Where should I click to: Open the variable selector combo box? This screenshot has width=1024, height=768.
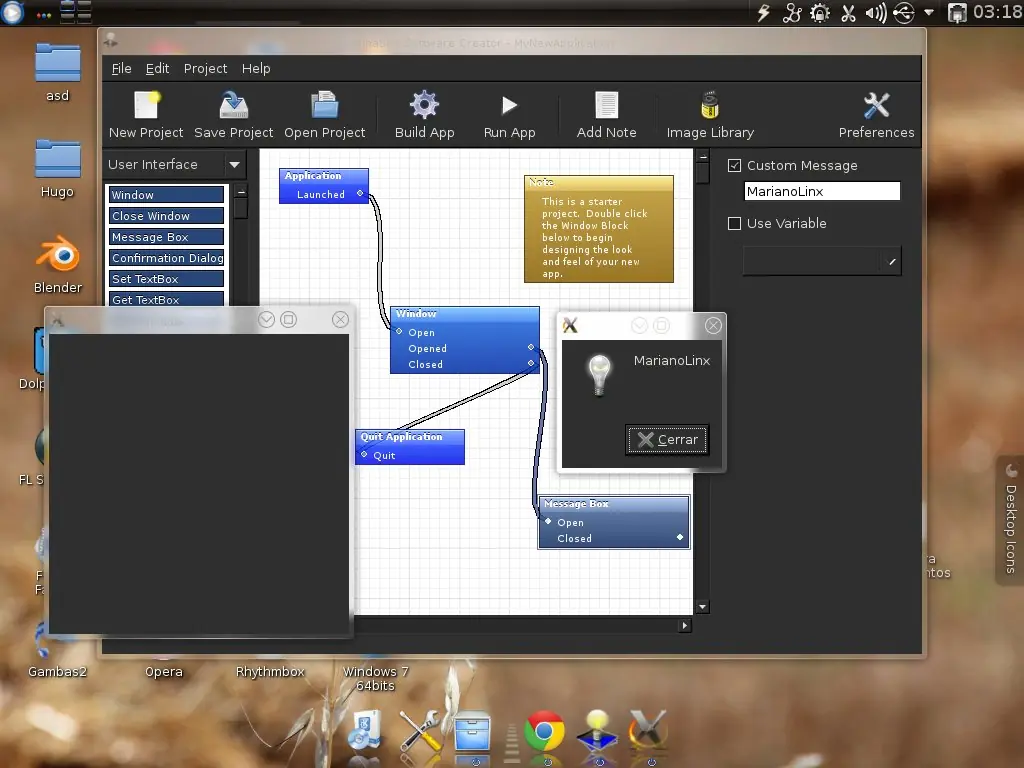[x=822, y=261]
